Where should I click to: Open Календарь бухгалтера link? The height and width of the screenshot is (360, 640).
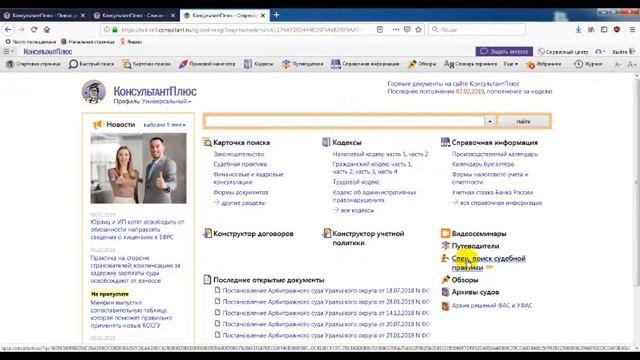[483, 164]
